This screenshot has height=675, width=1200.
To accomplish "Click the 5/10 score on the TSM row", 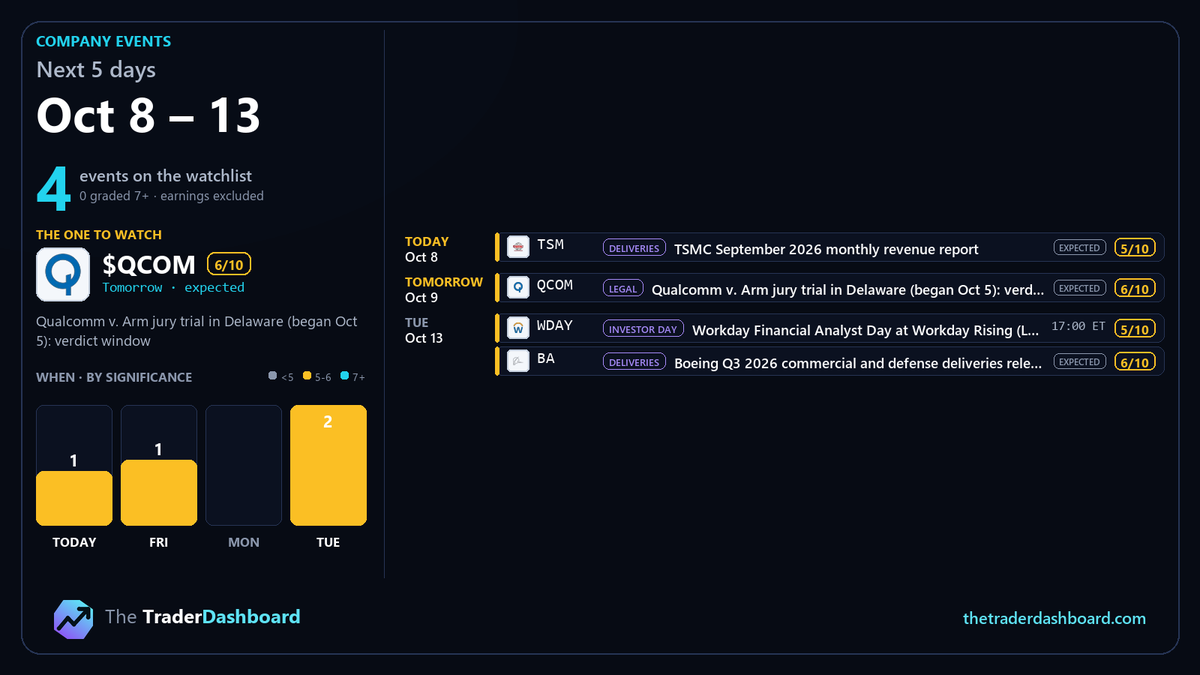I will click(1135, 248).
